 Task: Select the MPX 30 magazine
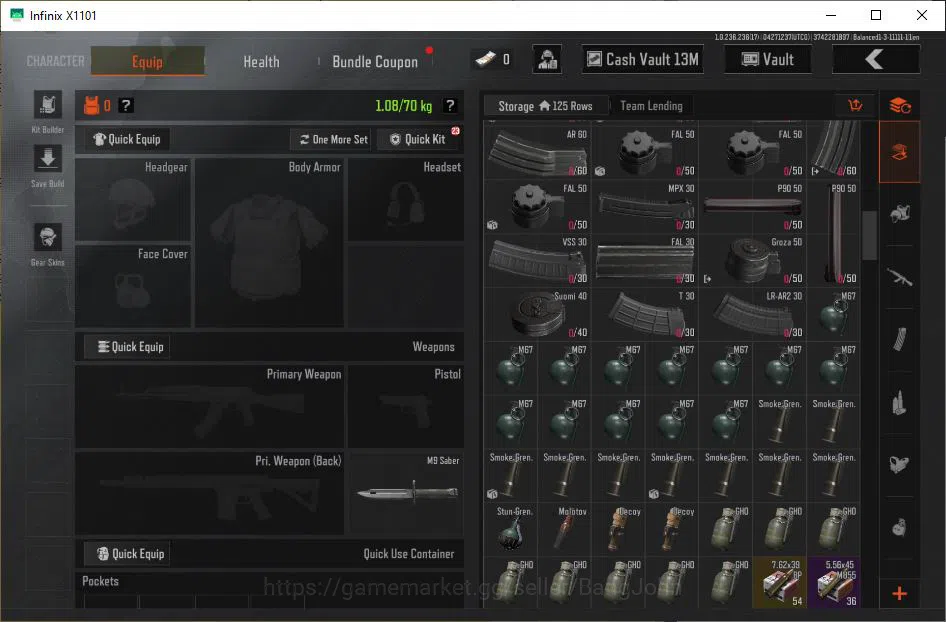(644, 206)
